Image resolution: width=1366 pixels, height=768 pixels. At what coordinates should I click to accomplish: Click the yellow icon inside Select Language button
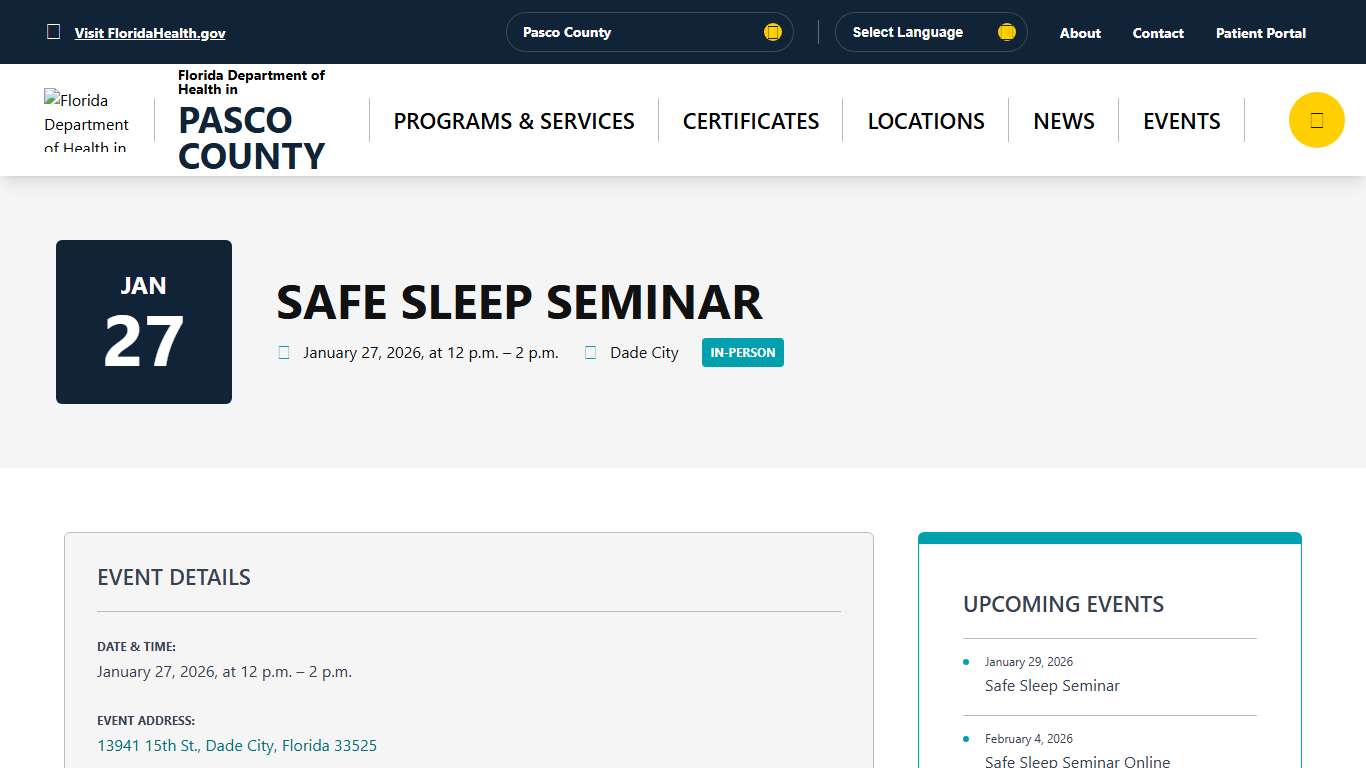[1006, 31]
